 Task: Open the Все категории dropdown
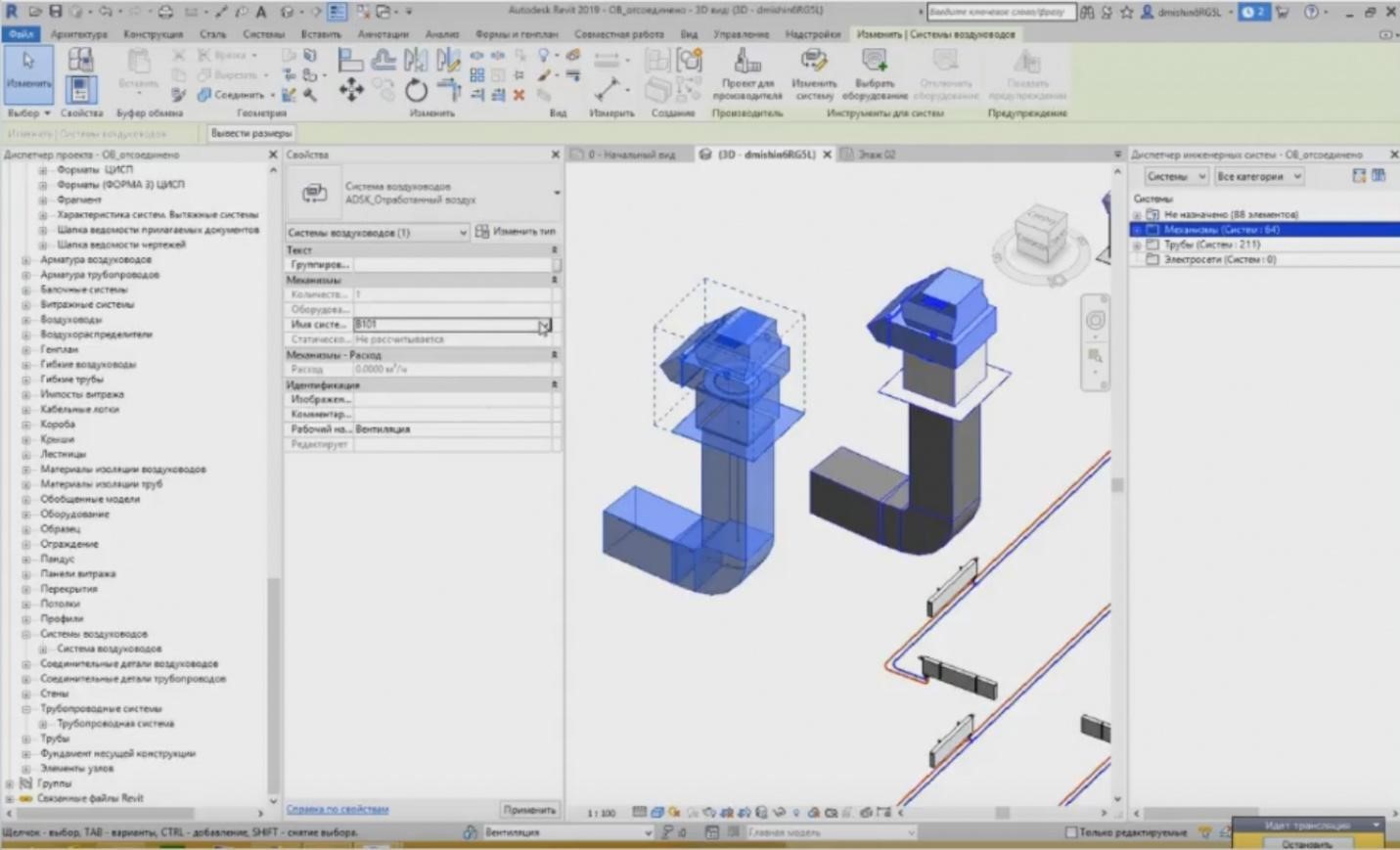coord(1258,176)
